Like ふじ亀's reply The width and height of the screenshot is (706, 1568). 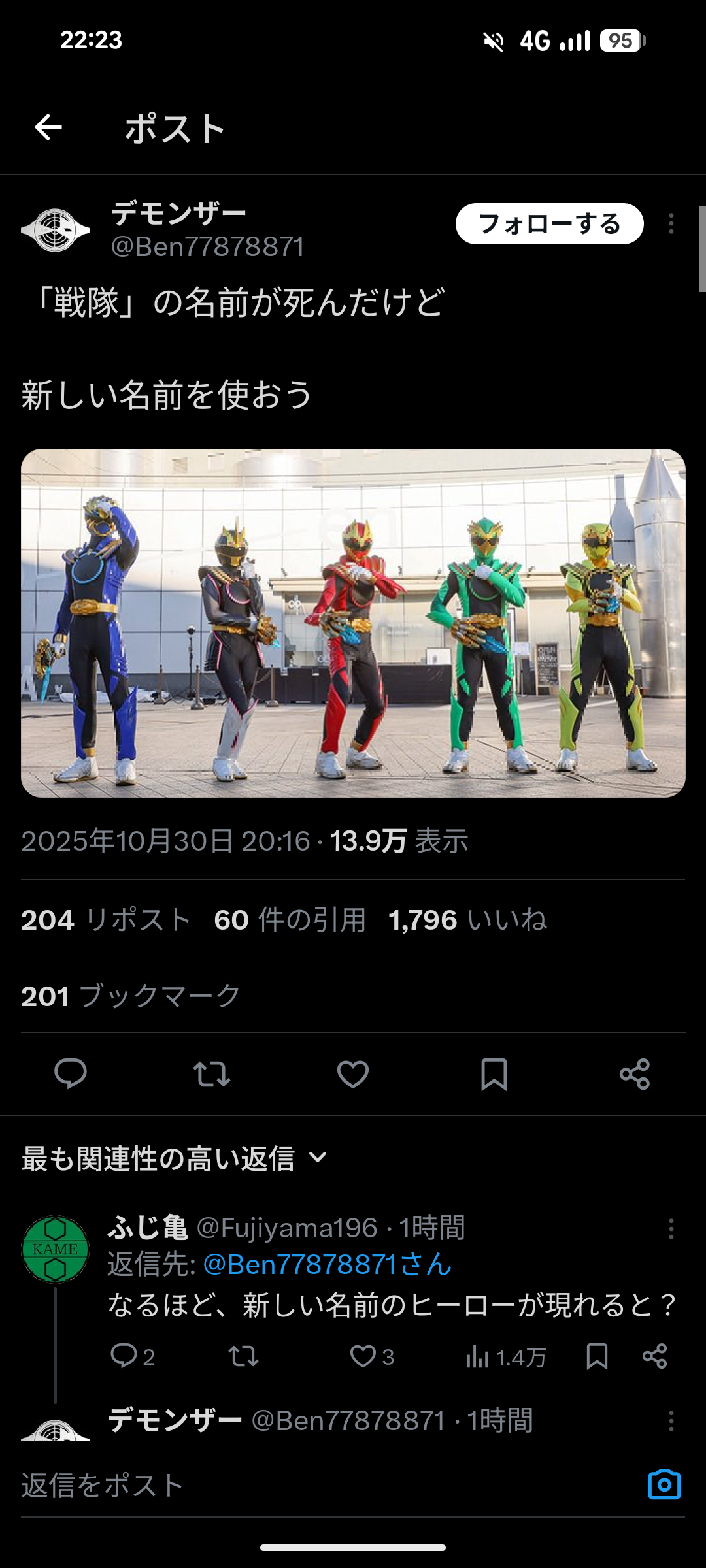click(x=363, y=1357)
